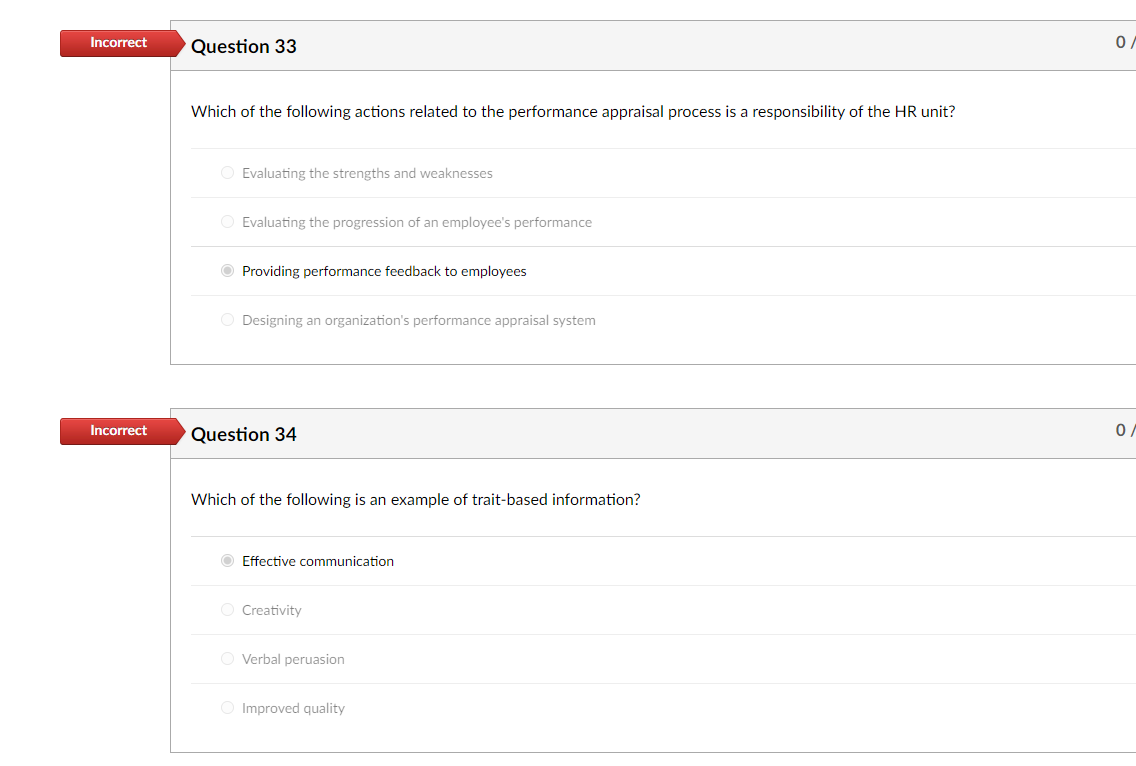Select "Evaluating the progression of an employee's performance"
The height and width of the screenshot is (766, 1136).
tap(227, 221)
